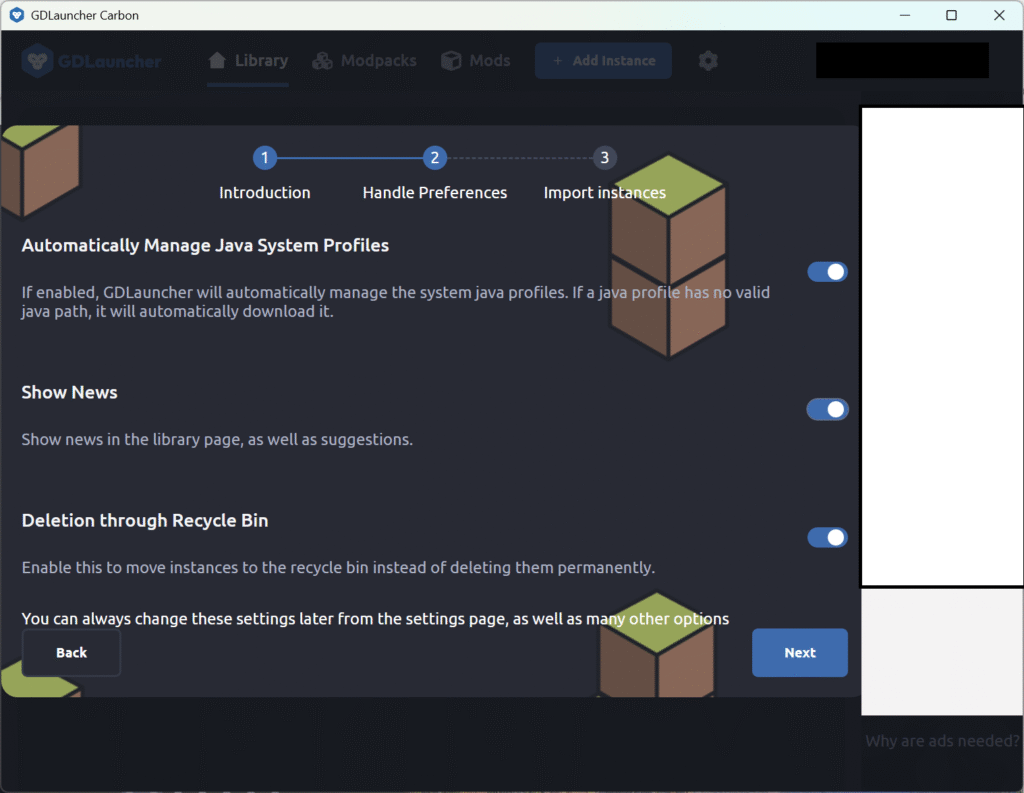Image resolution: width=1024 pixels, height=793 pixels.
Task: Minimize the GDLauncher window
Action: coord(904,15)
